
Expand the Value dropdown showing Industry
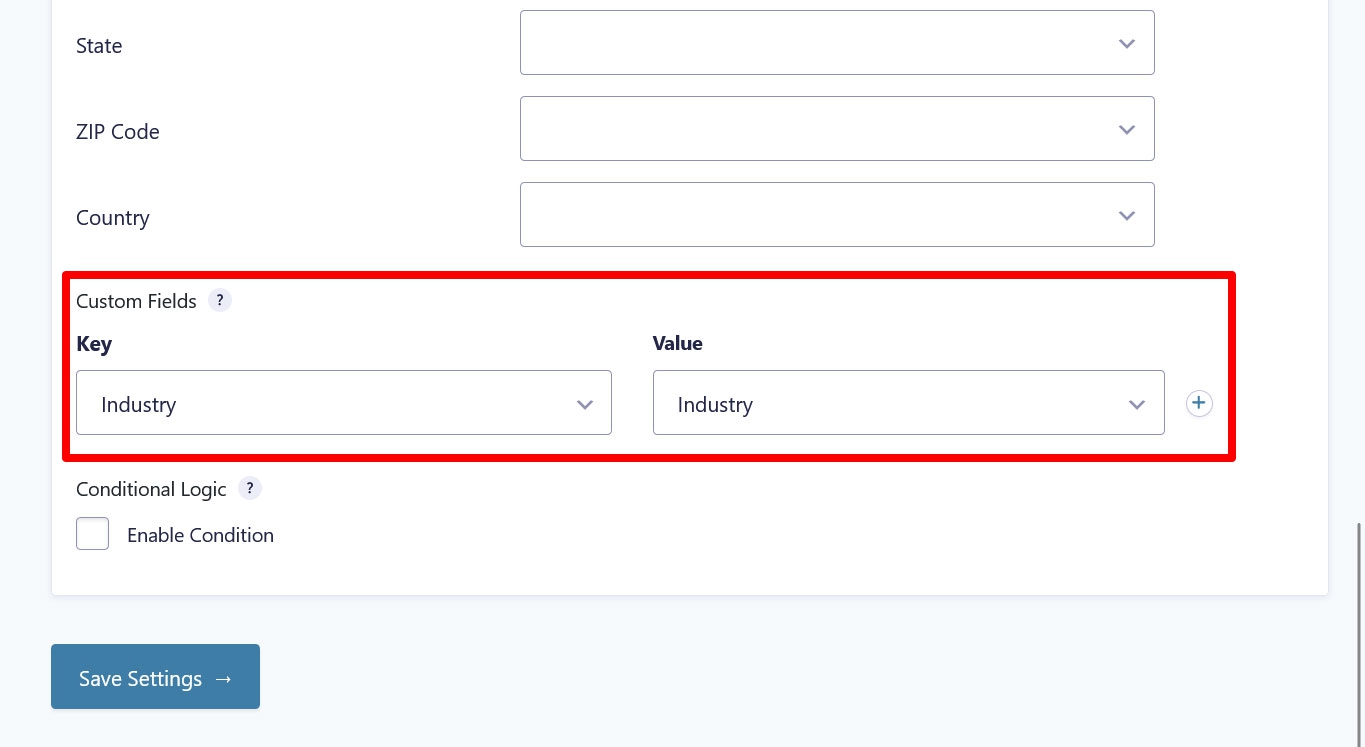(x=909, y=402)
